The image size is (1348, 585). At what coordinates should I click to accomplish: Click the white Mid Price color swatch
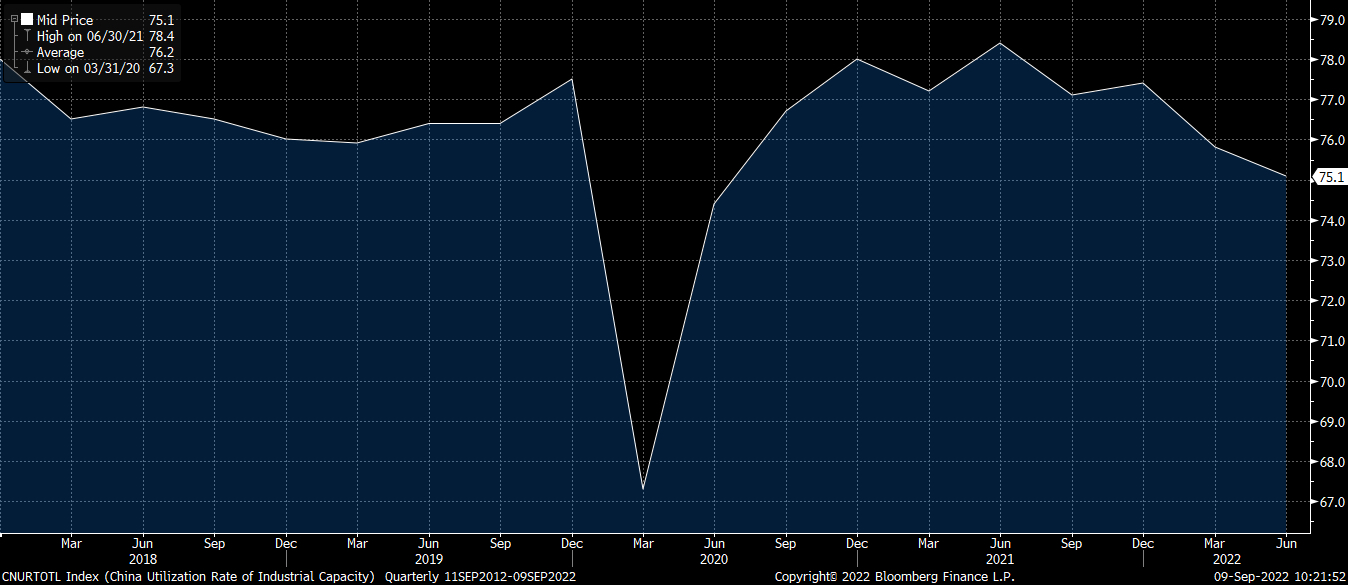click(27, 20)
